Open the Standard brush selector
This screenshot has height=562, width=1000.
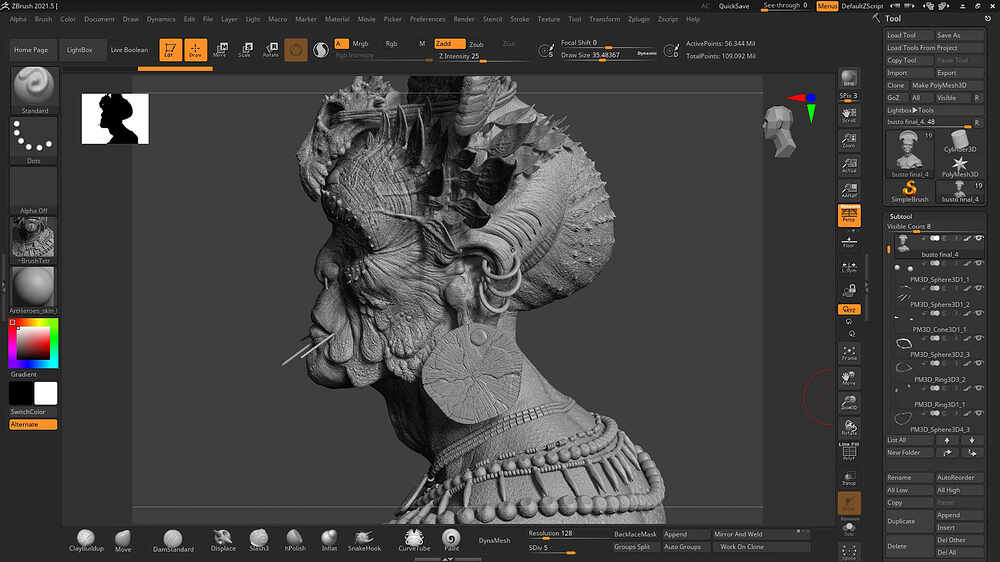(x=34, y=91)
